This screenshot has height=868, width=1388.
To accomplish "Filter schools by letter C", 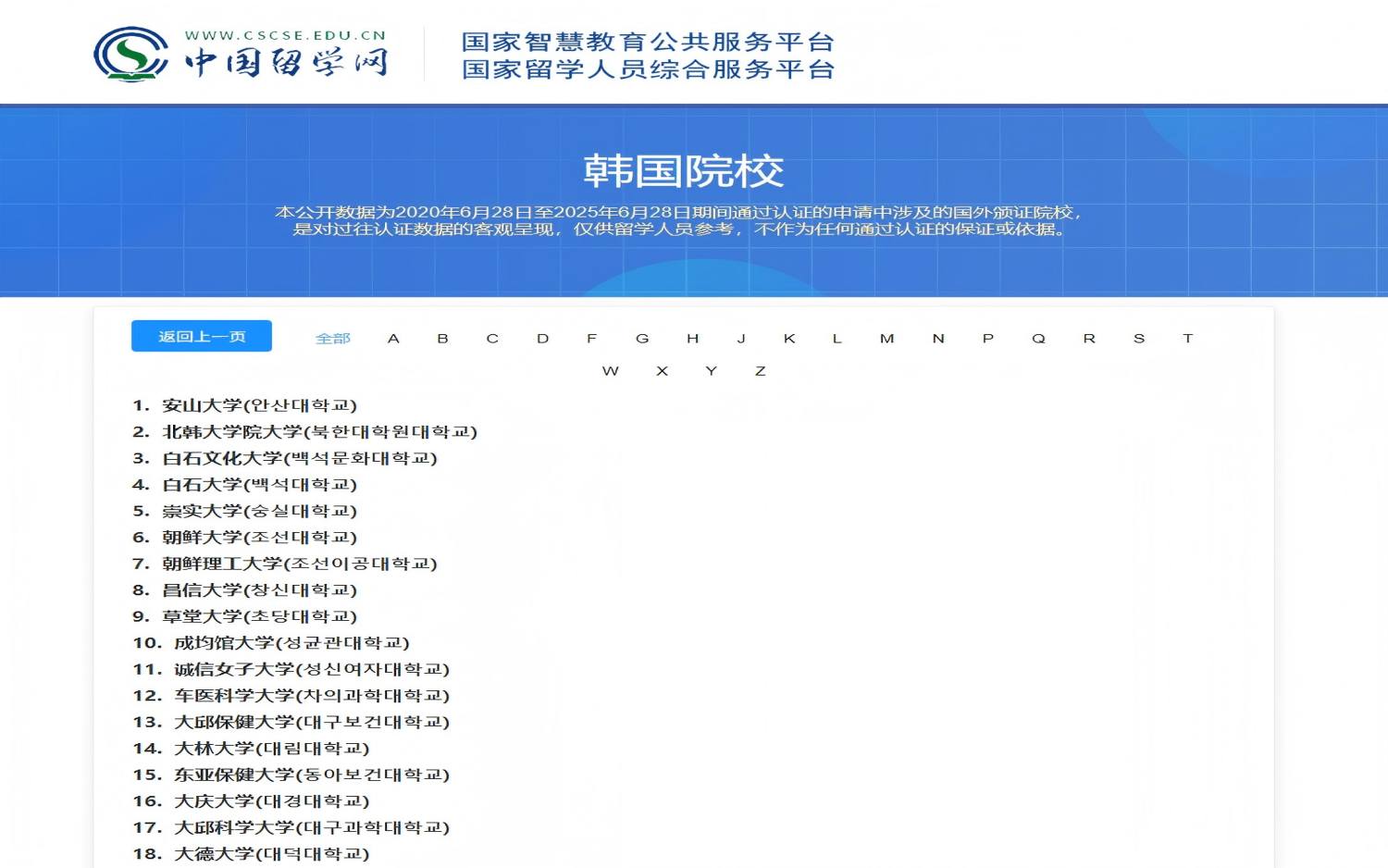I will [x=492, y=339].
